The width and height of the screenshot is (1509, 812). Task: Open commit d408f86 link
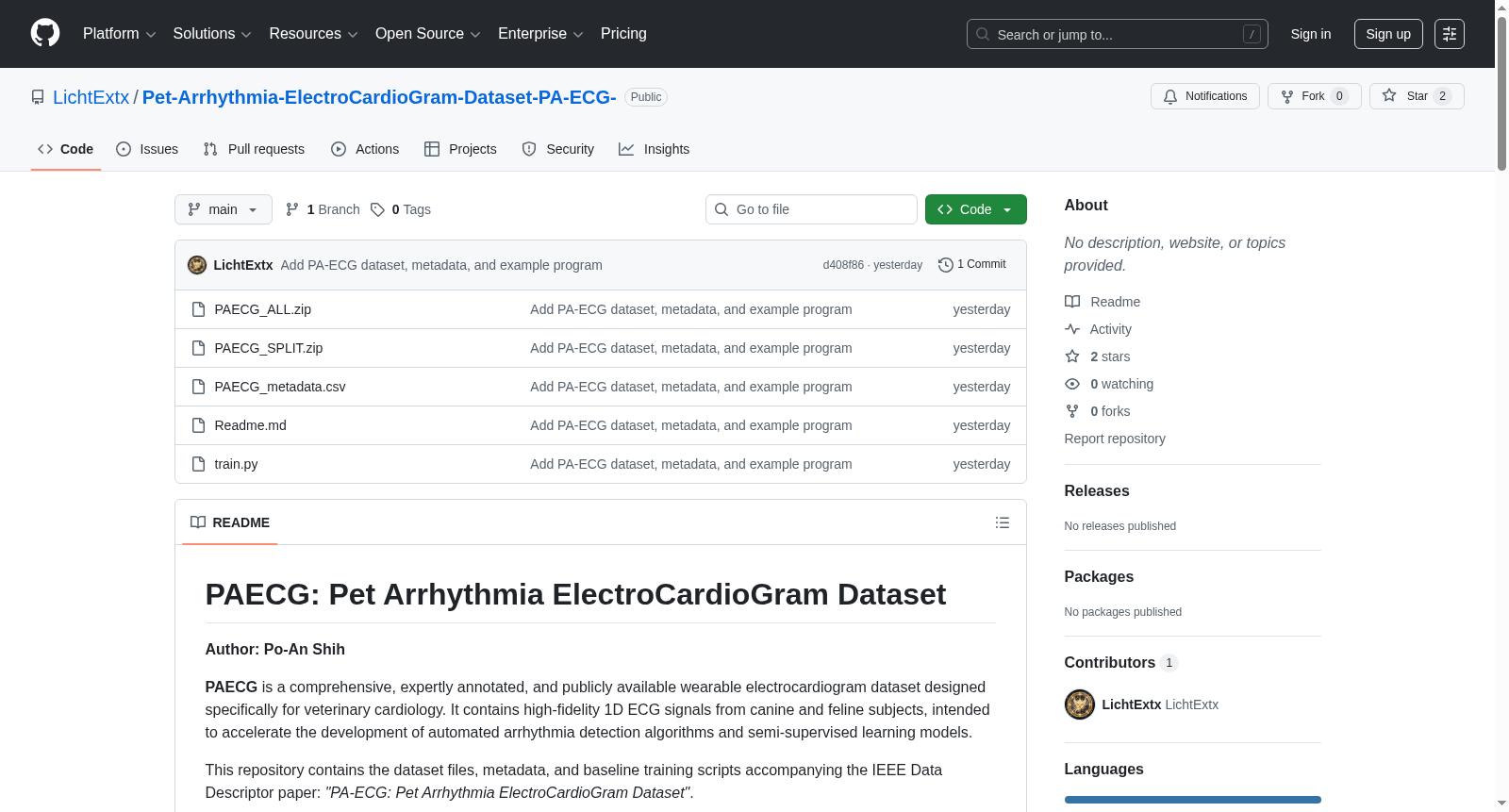click(x=843, y=265)
